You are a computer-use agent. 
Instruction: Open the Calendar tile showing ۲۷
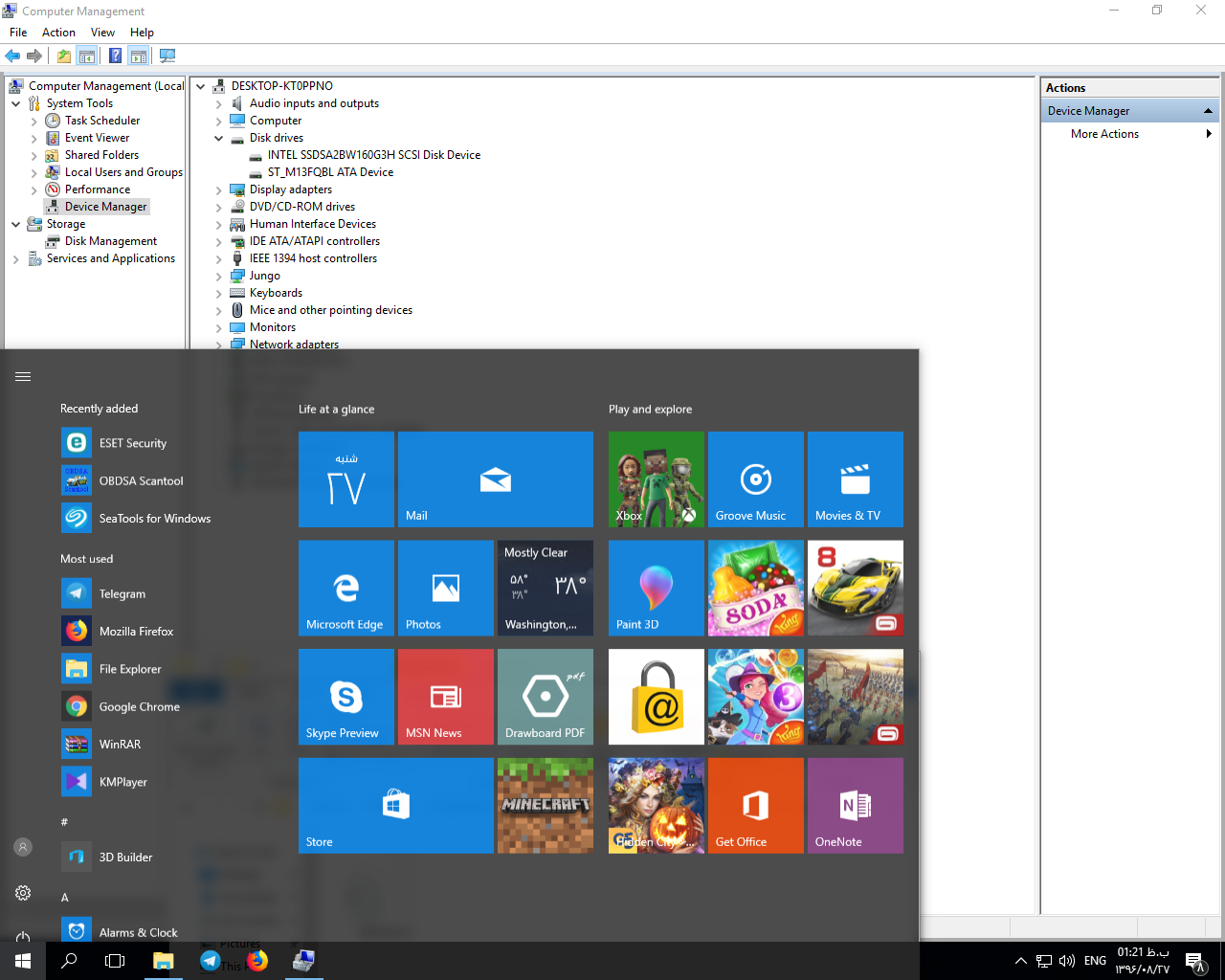[x=346, y=479]
